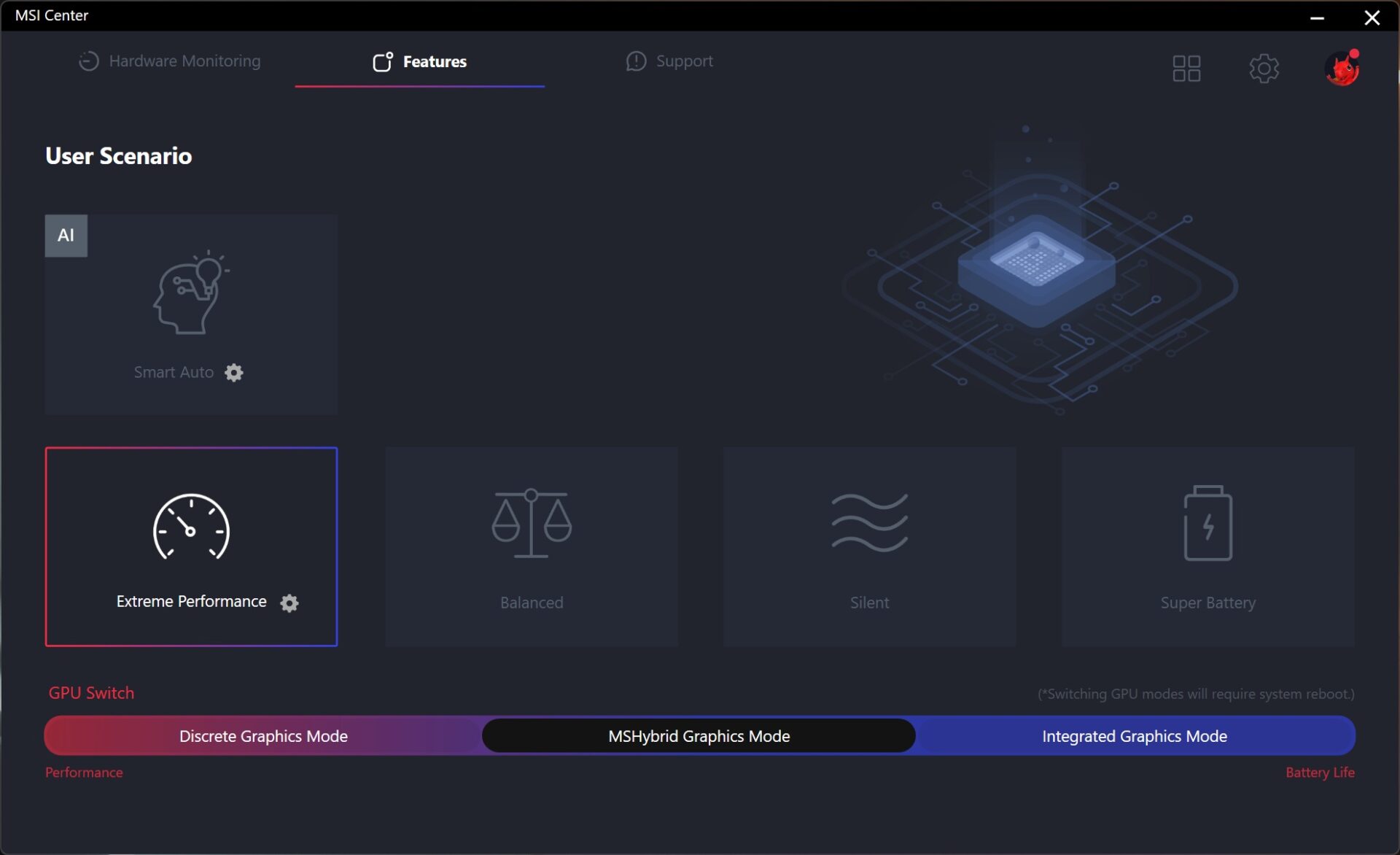Click the Smart Auto head-with-lightbulb icon

click(x=191, y=293)
